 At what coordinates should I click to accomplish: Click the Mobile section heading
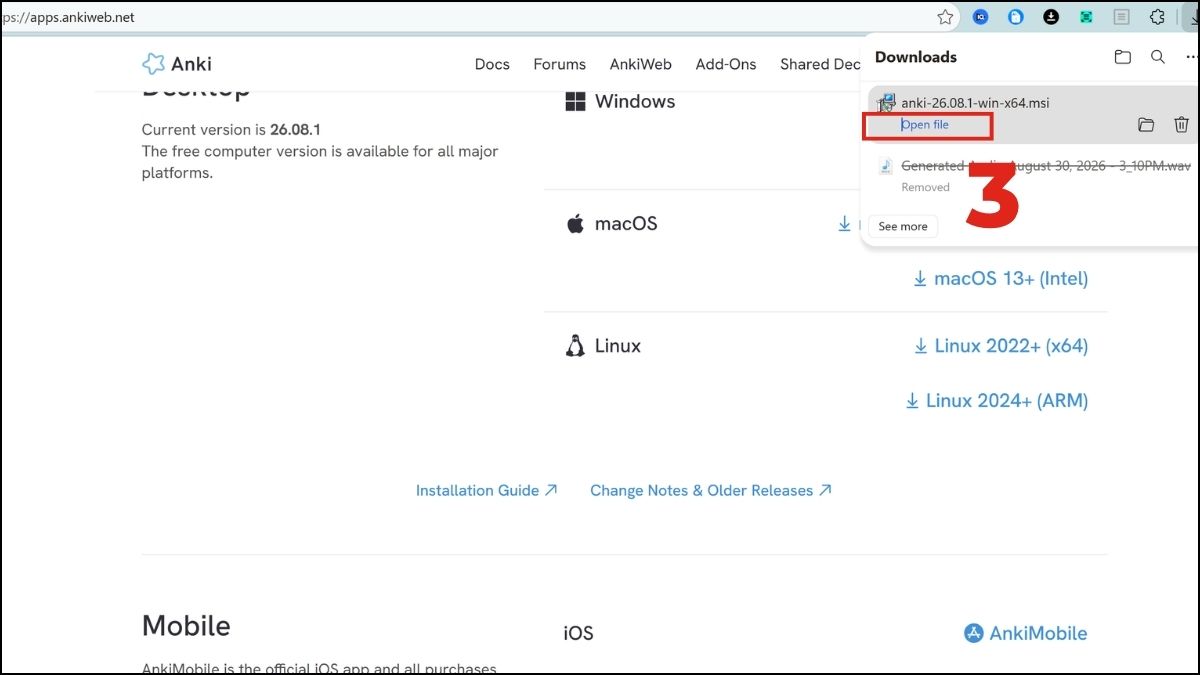coord(186,626)
